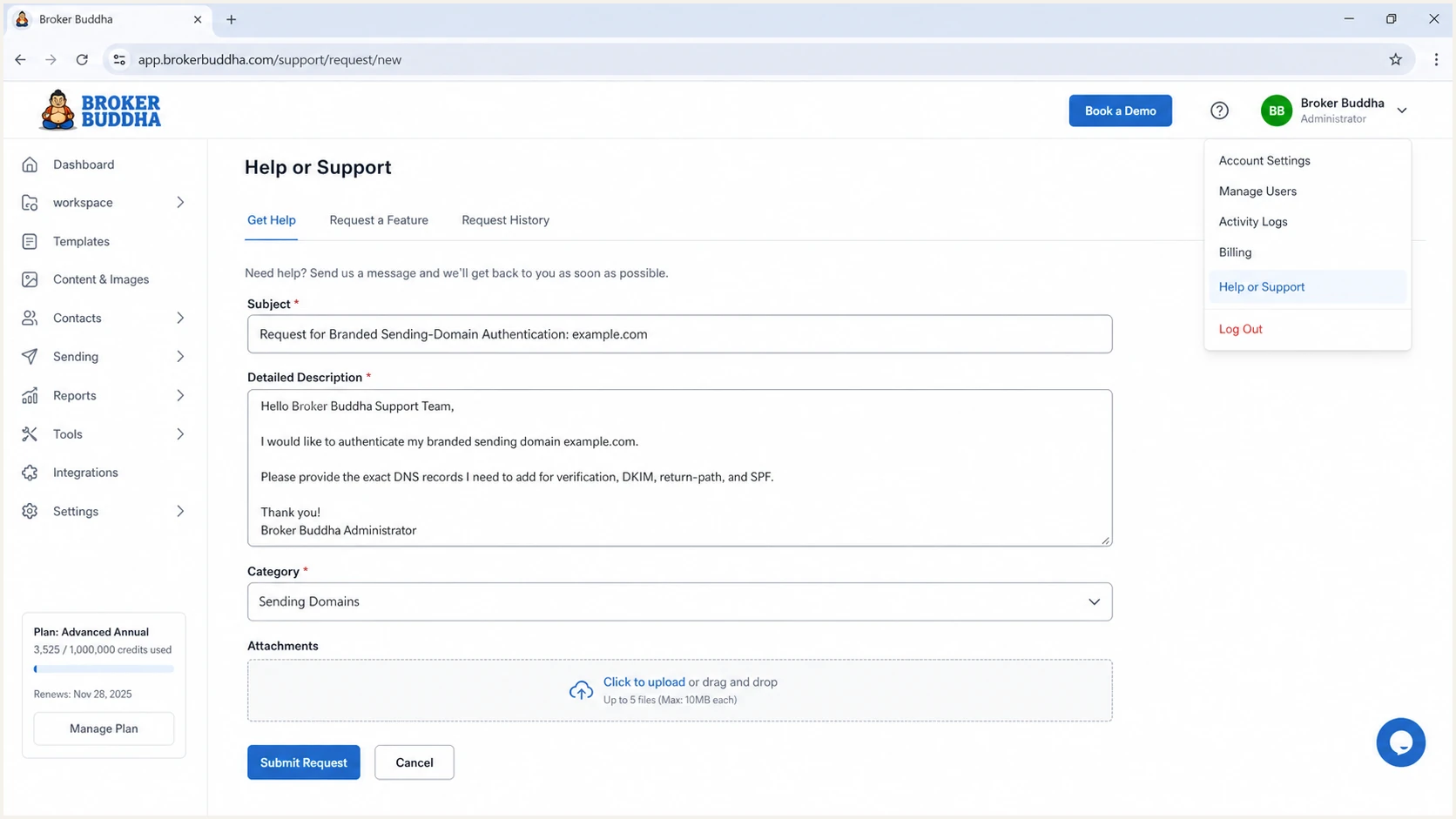Expand the Settings submenu chevron
The width and height of the screenshot is (1456, 819).
tap(180, 511)
